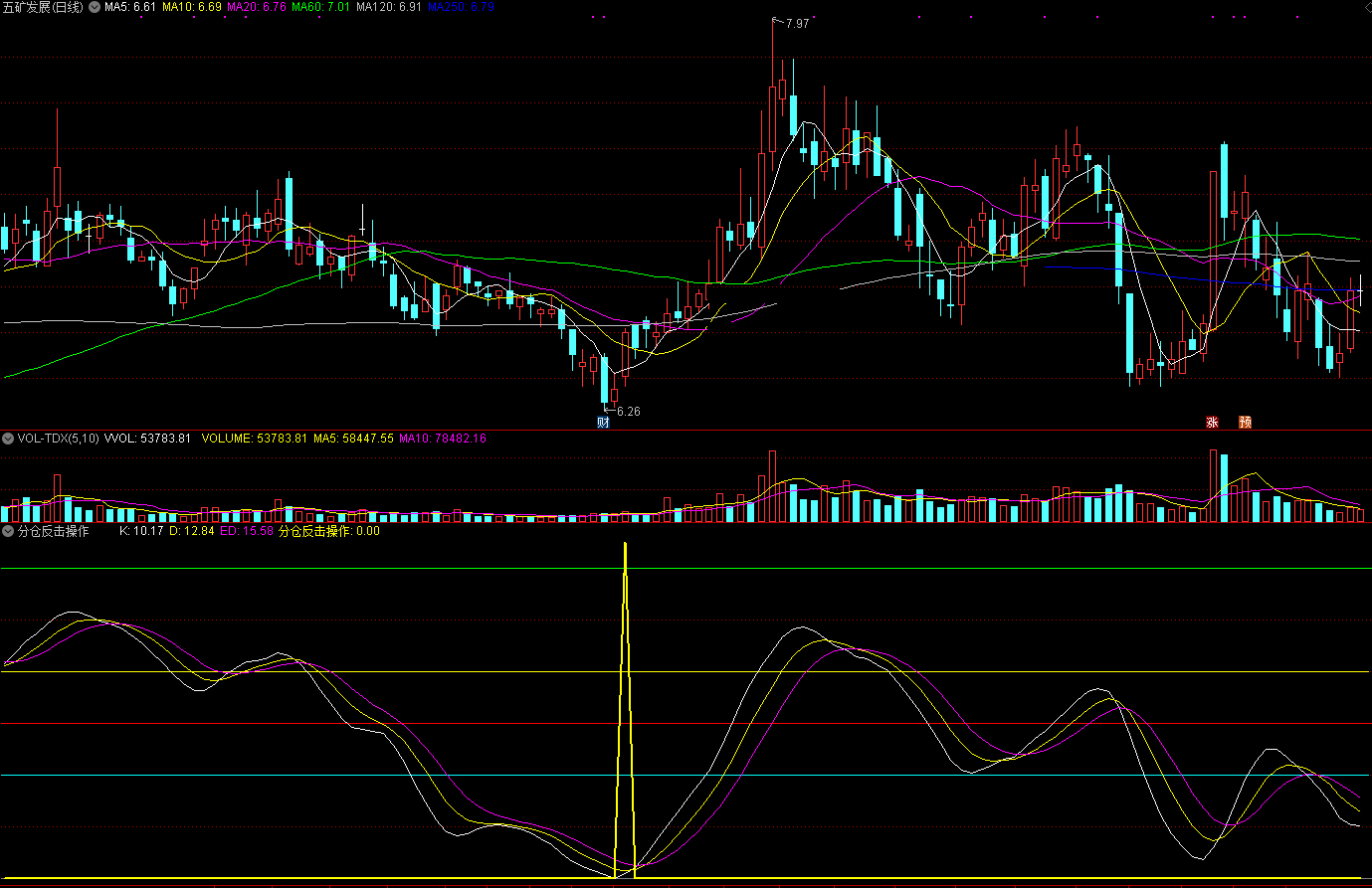Select the MA10: 6.69 label

(x=192, y=7)
